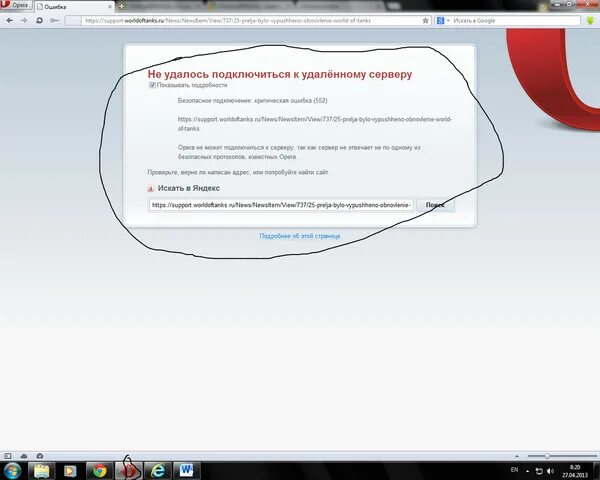
Task: Close the Ошибка tab
Action: pyautogui.click(x=110, y=7)
